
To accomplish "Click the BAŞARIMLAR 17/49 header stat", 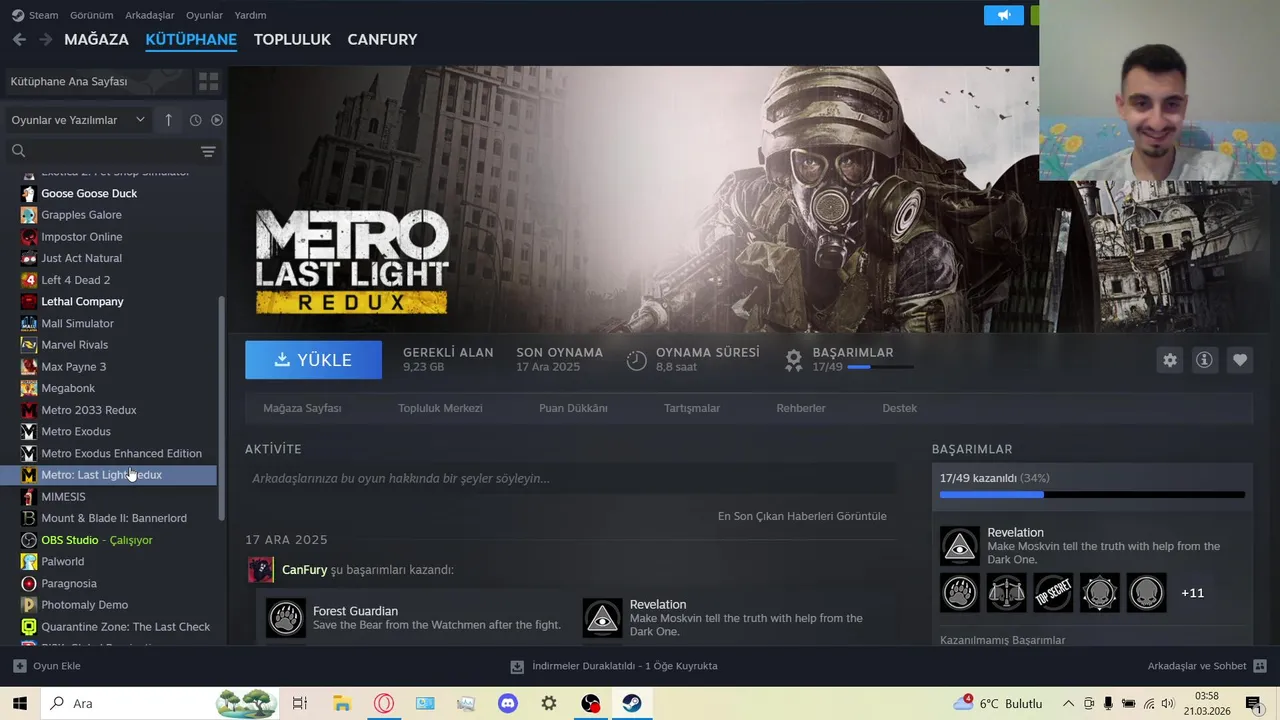I will coord(849,360).
